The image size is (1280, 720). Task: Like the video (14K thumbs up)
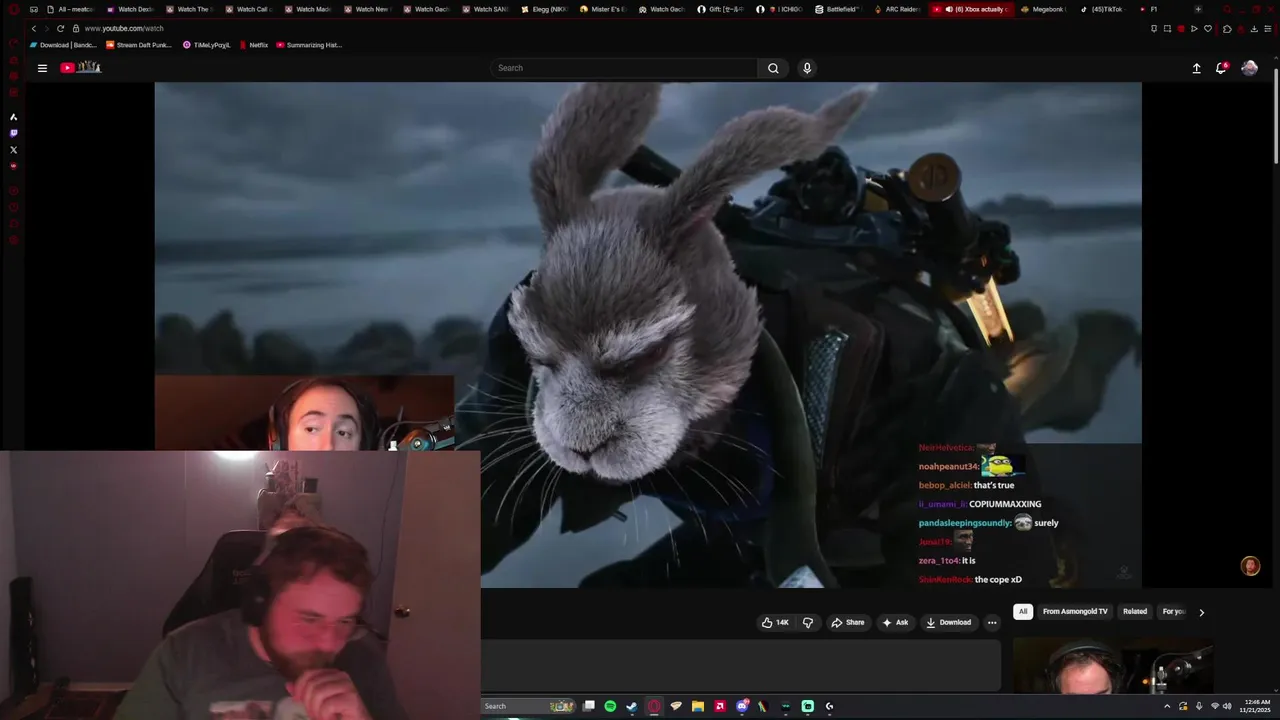coord(775,622)
